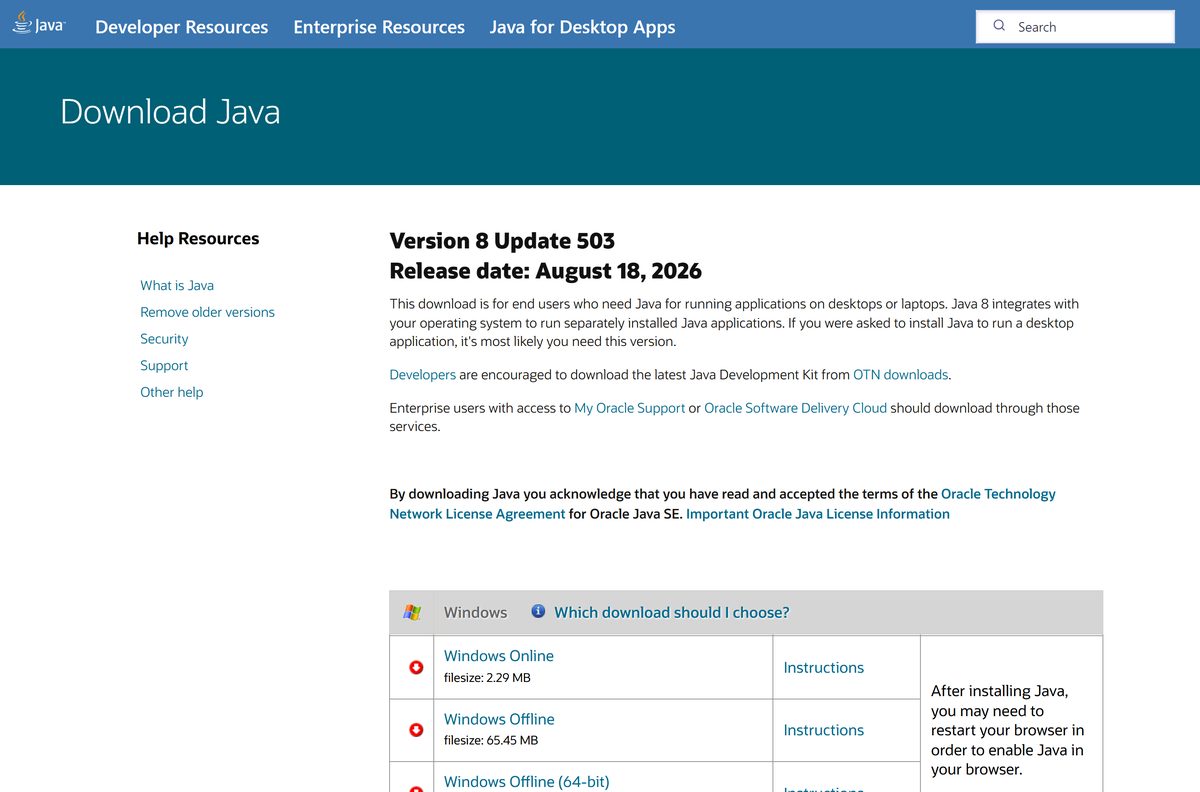Open the Support help link
Image resolution: width=1200 pixels, height=792 pixels.
click(x=164, y=366)
